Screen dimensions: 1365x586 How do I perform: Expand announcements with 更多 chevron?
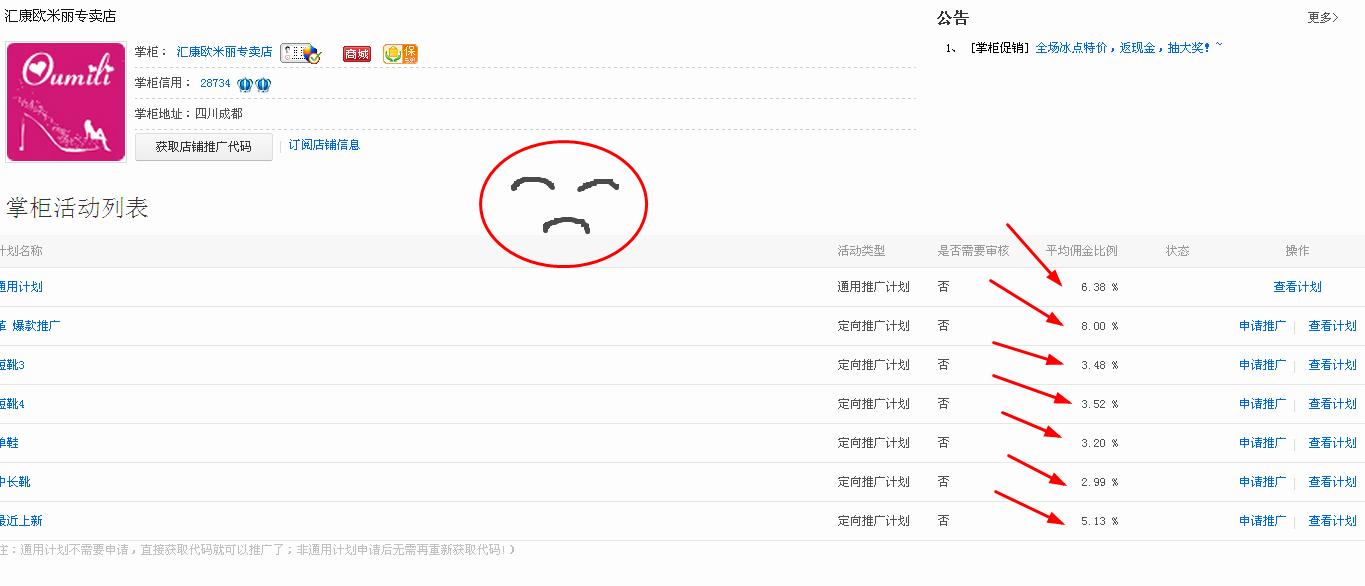(x=1322, y=18)
